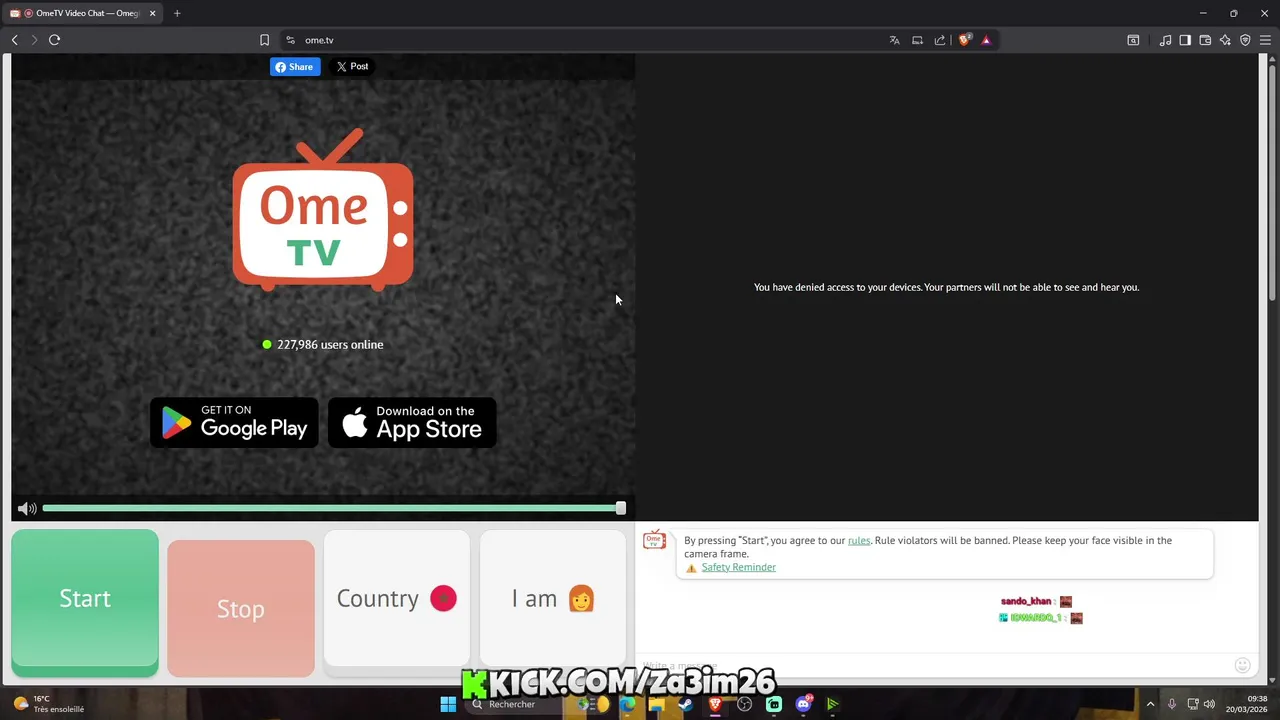The width and height of the screenshot is (1280, 720).
Task: Open Brave Rewards triangle icon
Action: click(986, 40)
